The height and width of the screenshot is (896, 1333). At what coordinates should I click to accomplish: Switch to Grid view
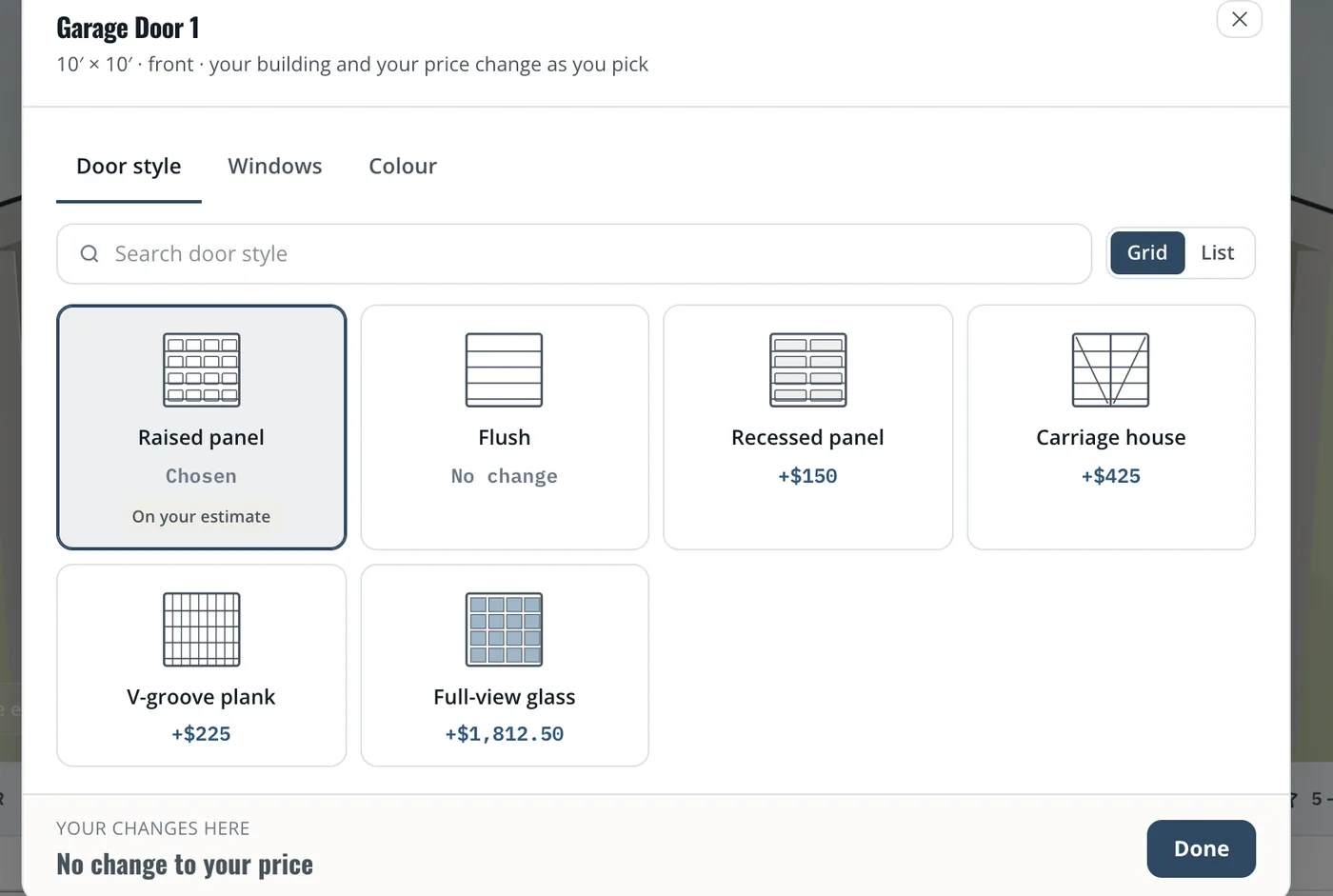(x=1147, y=253)
